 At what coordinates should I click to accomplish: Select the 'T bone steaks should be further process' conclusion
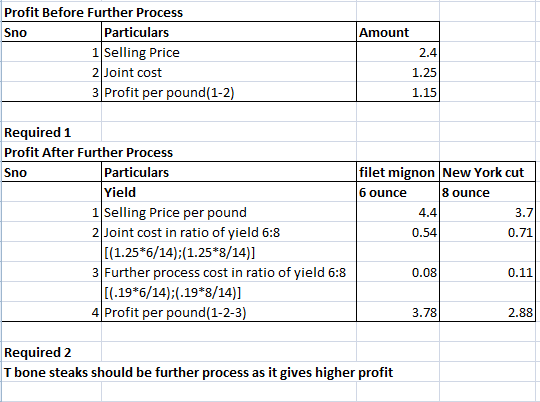[x=198, y=372]
